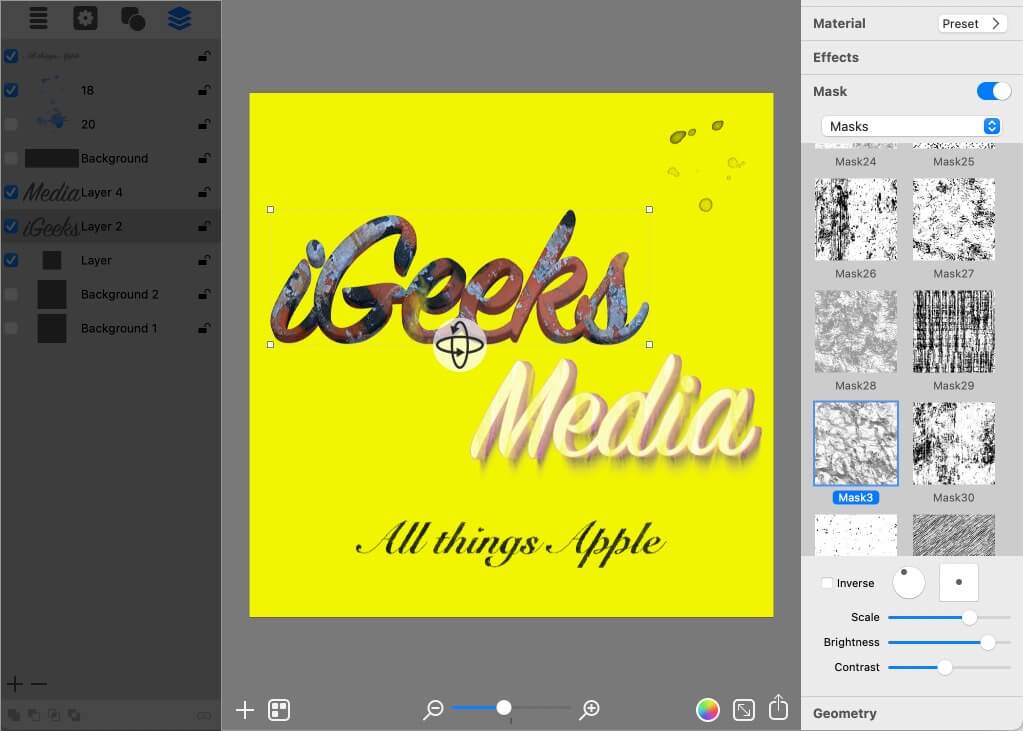Show Background 1 via its checkbox

(11, 328)
